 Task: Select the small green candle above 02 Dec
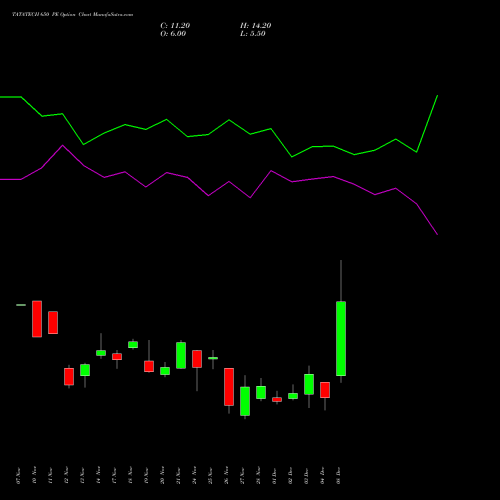293,396
